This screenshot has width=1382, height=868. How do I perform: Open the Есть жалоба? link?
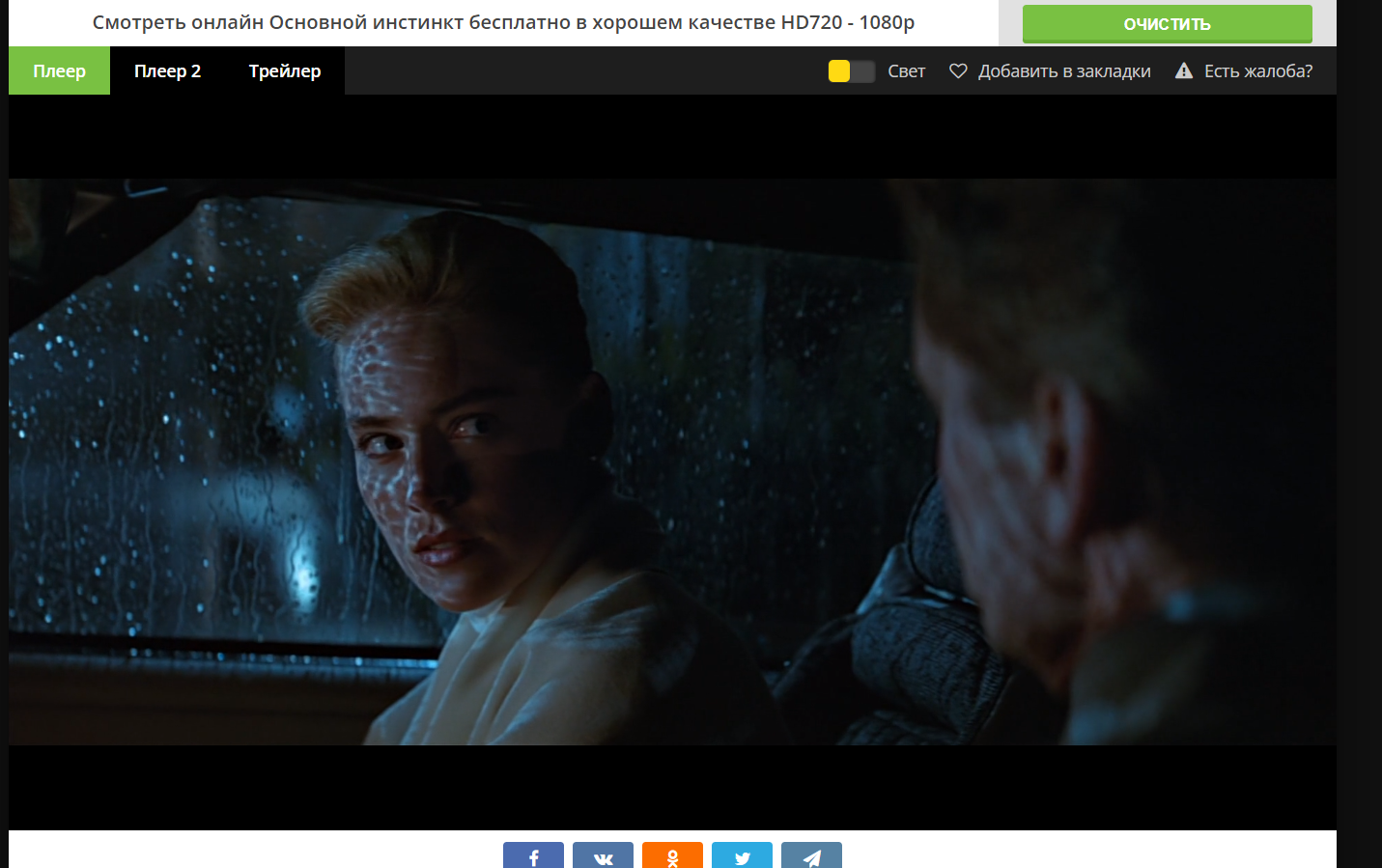1258,71
